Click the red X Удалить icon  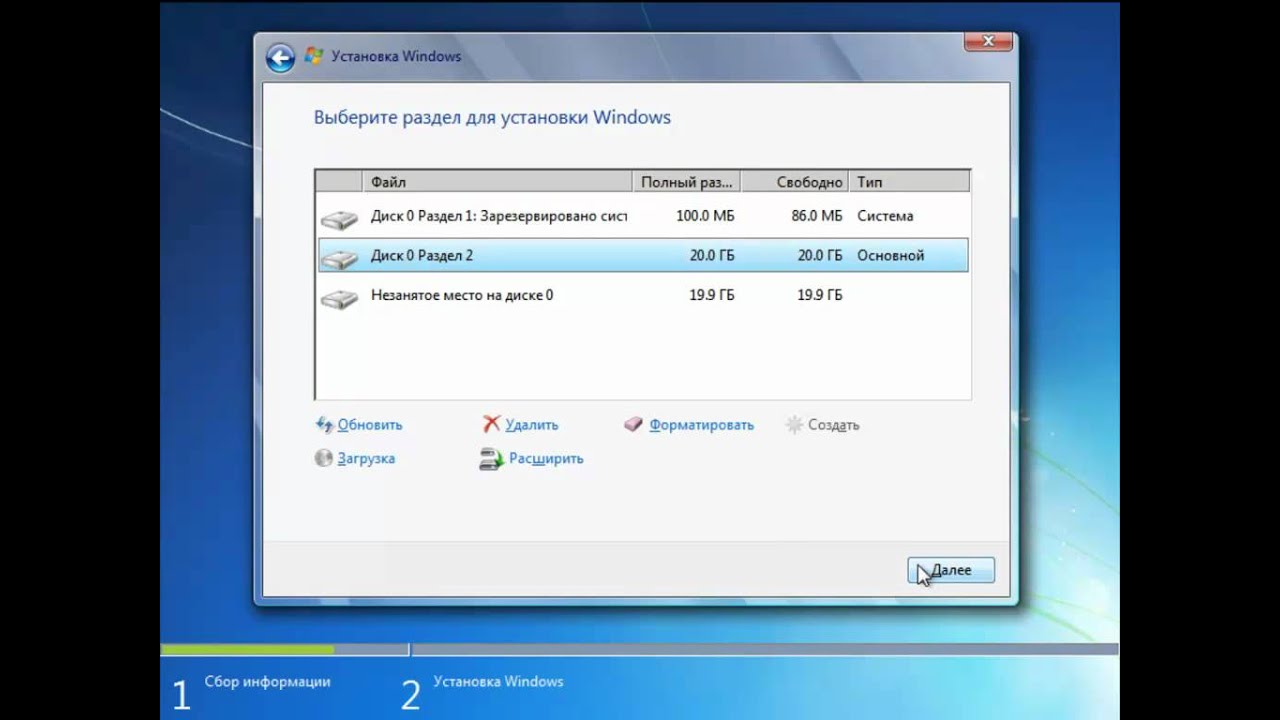click(491, 425)
